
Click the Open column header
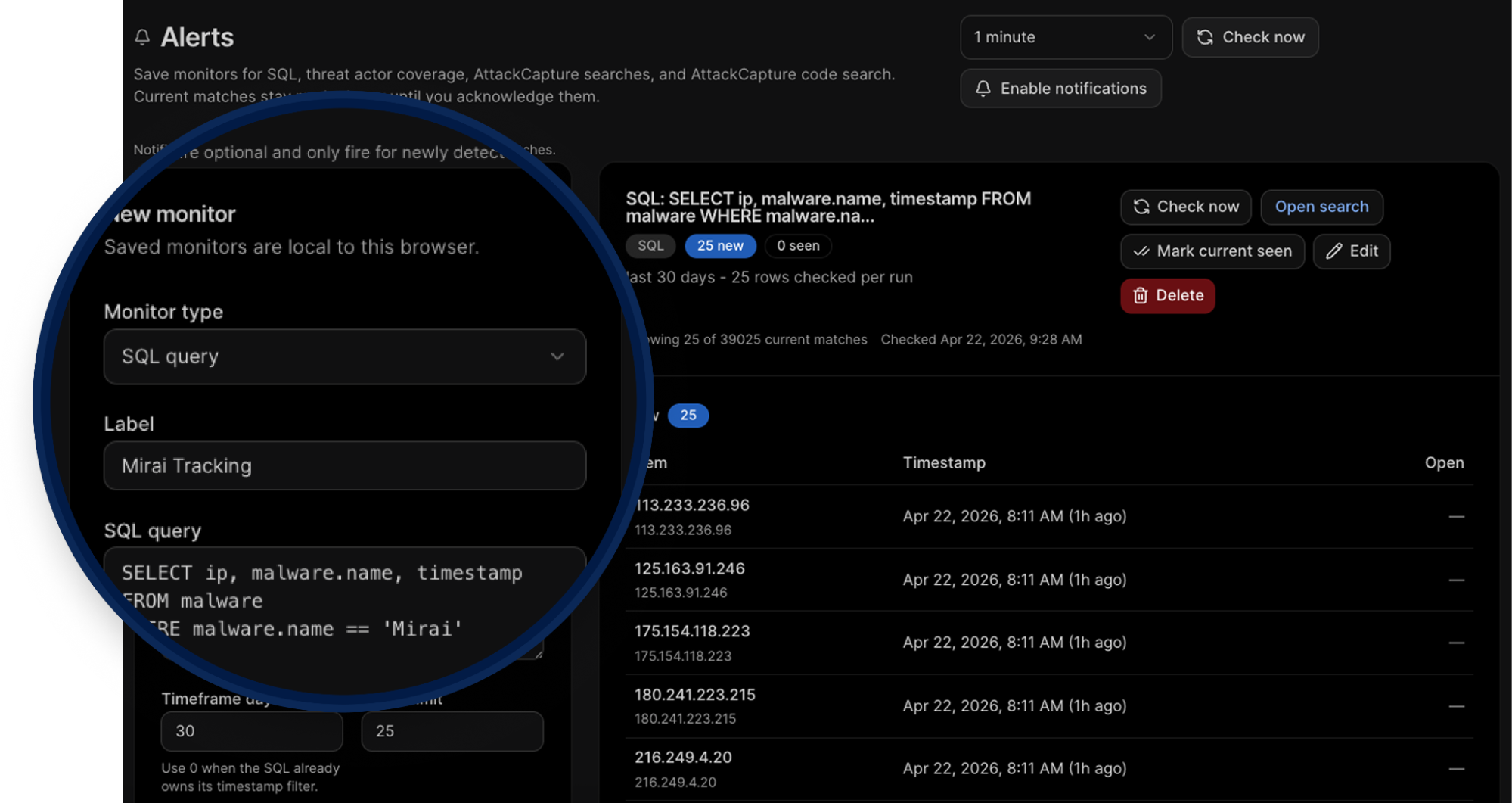click(1444, 462)
